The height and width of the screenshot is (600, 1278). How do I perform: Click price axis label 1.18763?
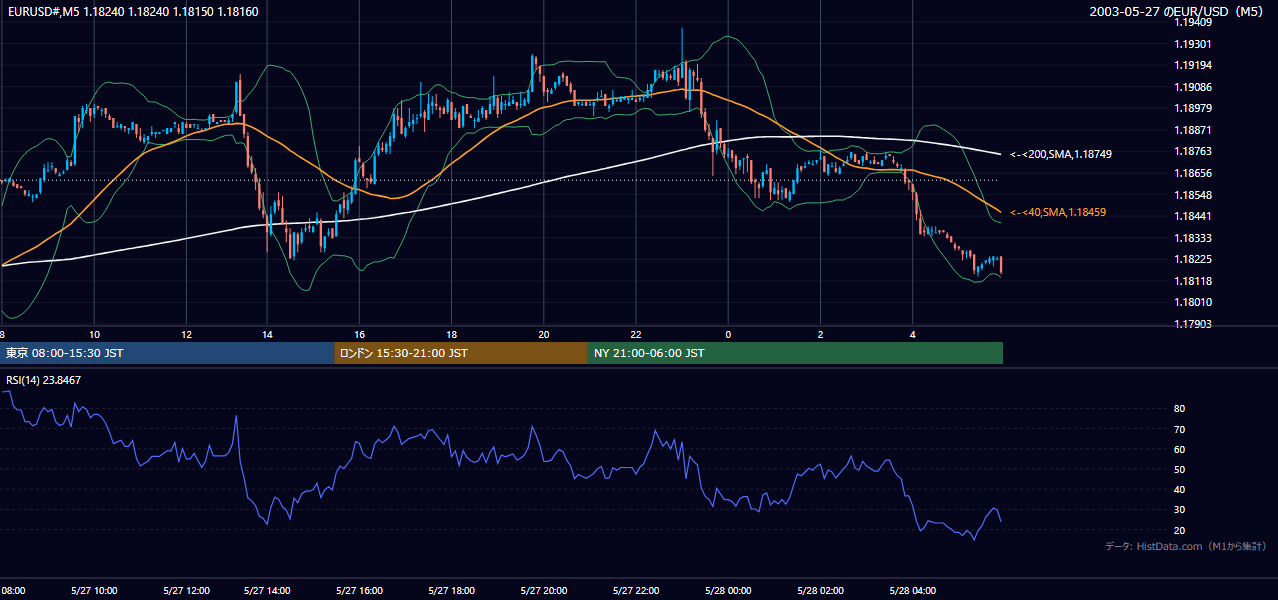(x=1194, y=152)
